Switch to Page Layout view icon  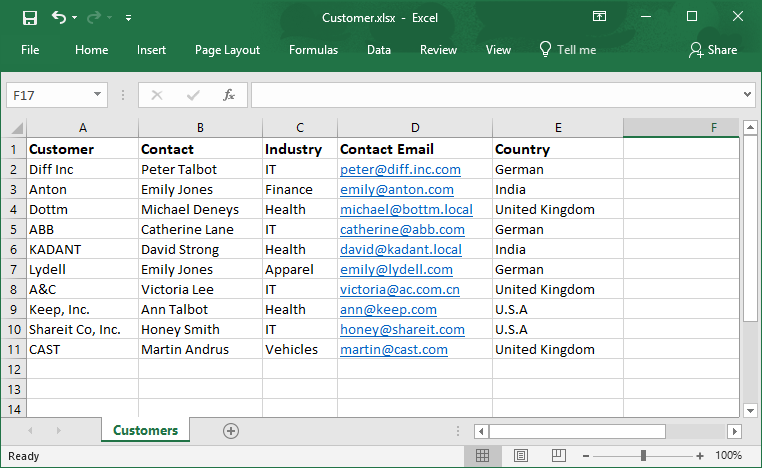tap(520, 455)
